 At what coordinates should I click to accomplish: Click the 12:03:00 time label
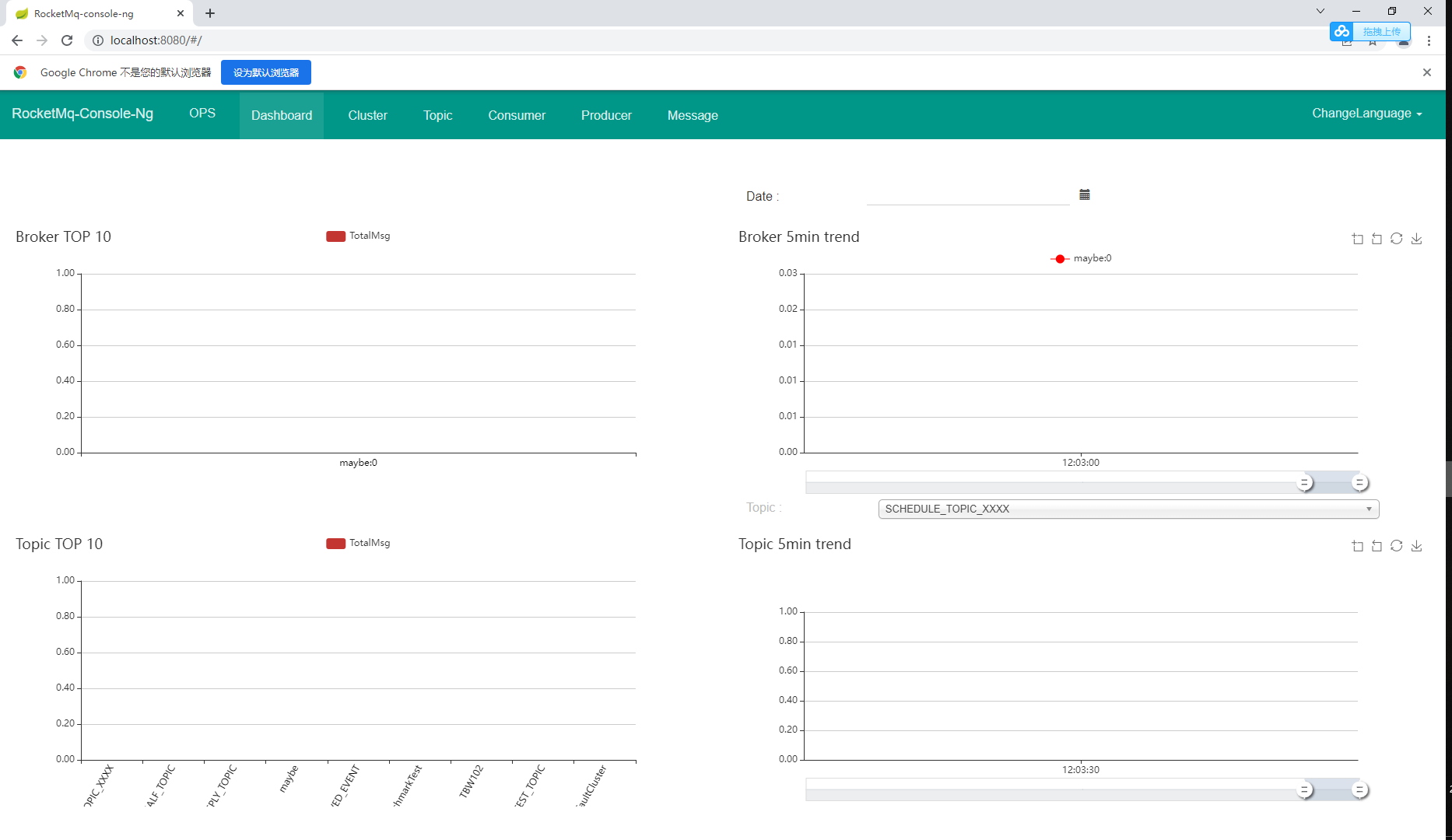1081,462
